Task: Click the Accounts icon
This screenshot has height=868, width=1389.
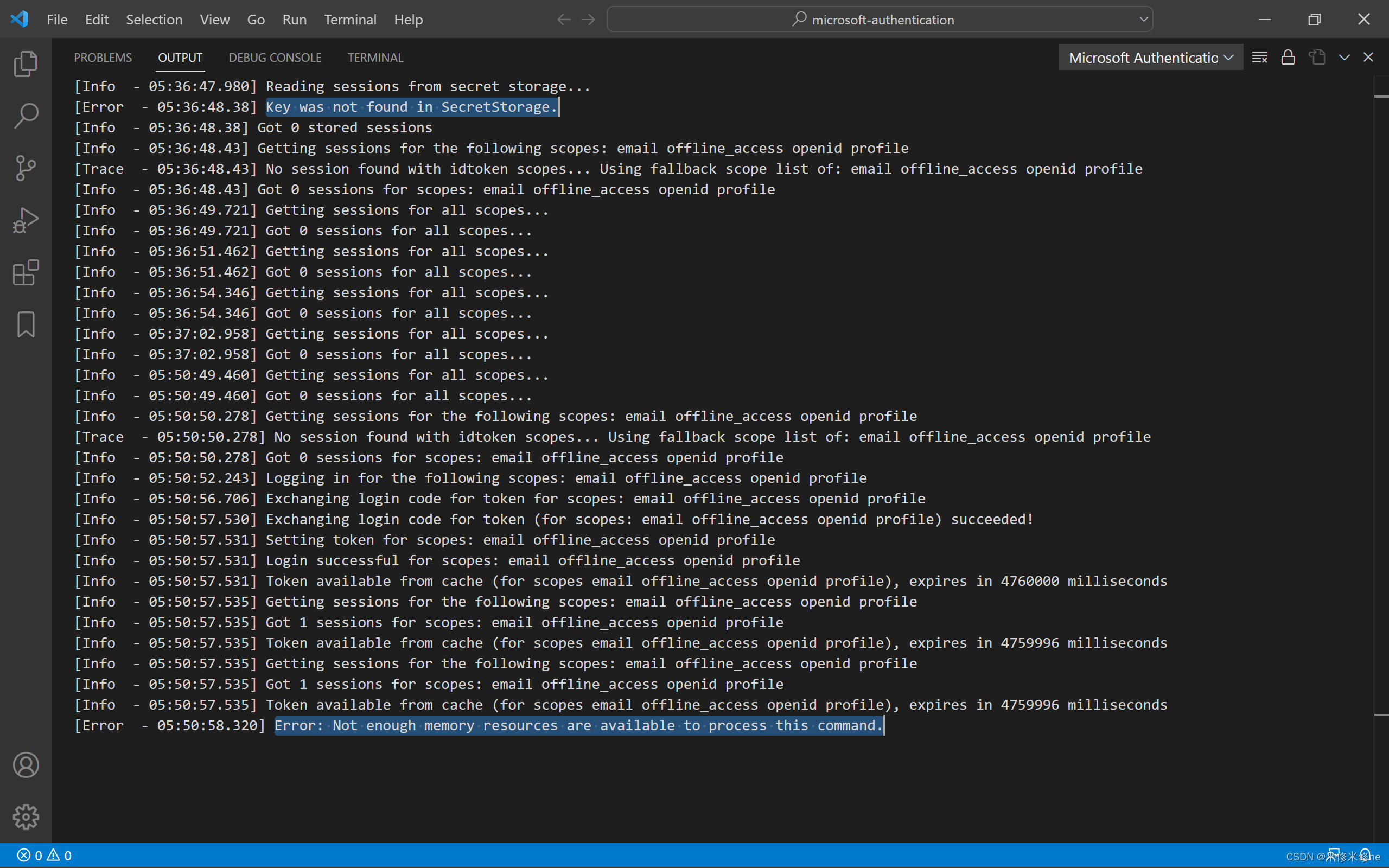Action: coord(26,765)
